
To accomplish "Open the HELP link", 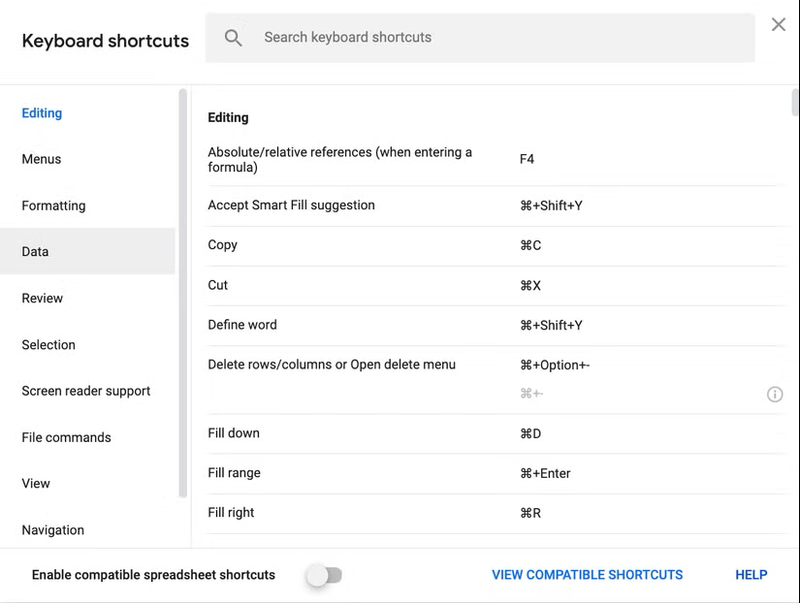I will 751,575.
